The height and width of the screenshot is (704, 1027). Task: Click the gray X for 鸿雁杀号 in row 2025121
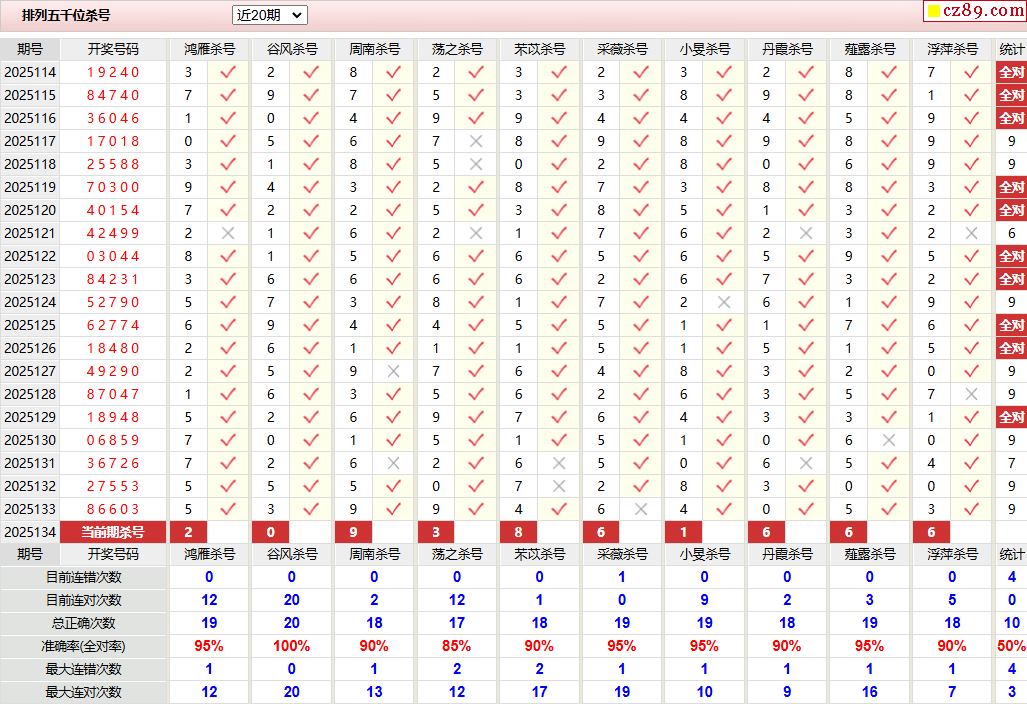click(x=228, y=233)
